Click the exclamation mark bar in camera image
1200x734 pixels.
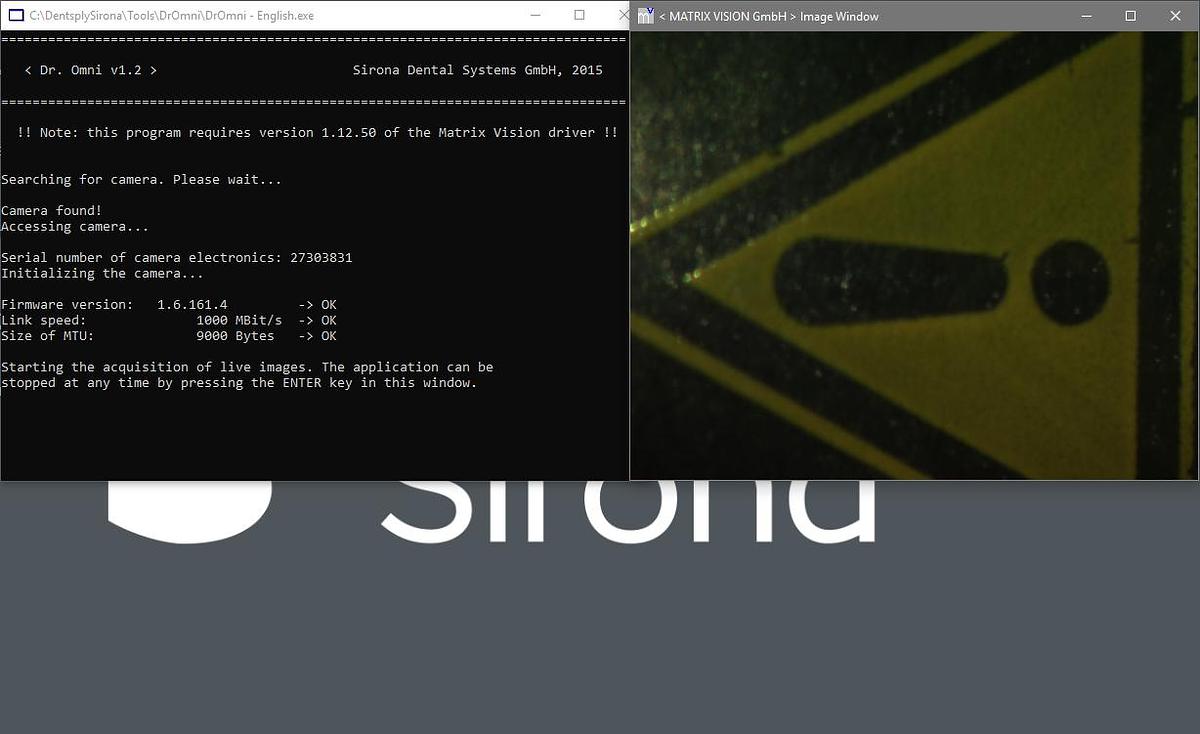tap(890, 280)
